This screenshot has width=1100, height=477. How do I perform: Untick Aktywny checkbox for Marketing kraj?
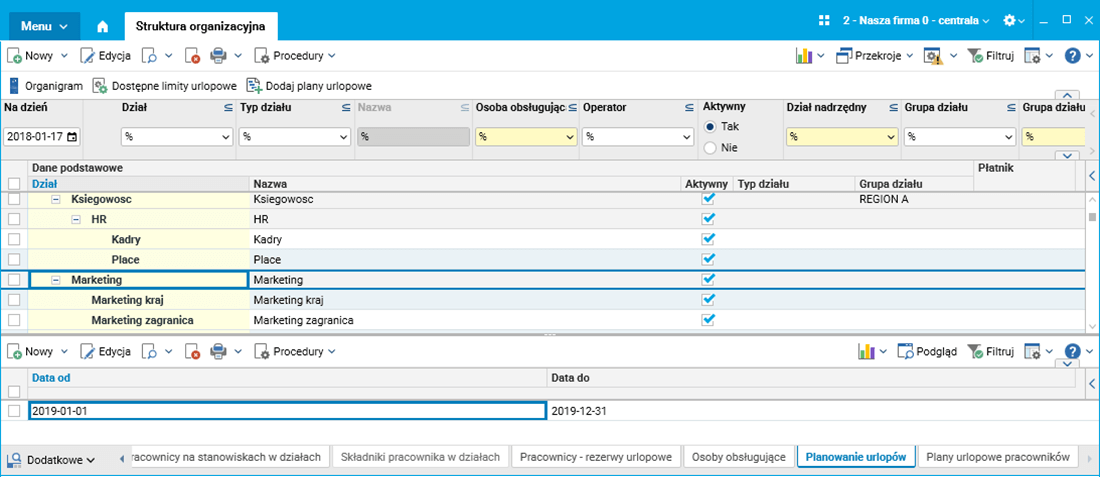point(709,300)
